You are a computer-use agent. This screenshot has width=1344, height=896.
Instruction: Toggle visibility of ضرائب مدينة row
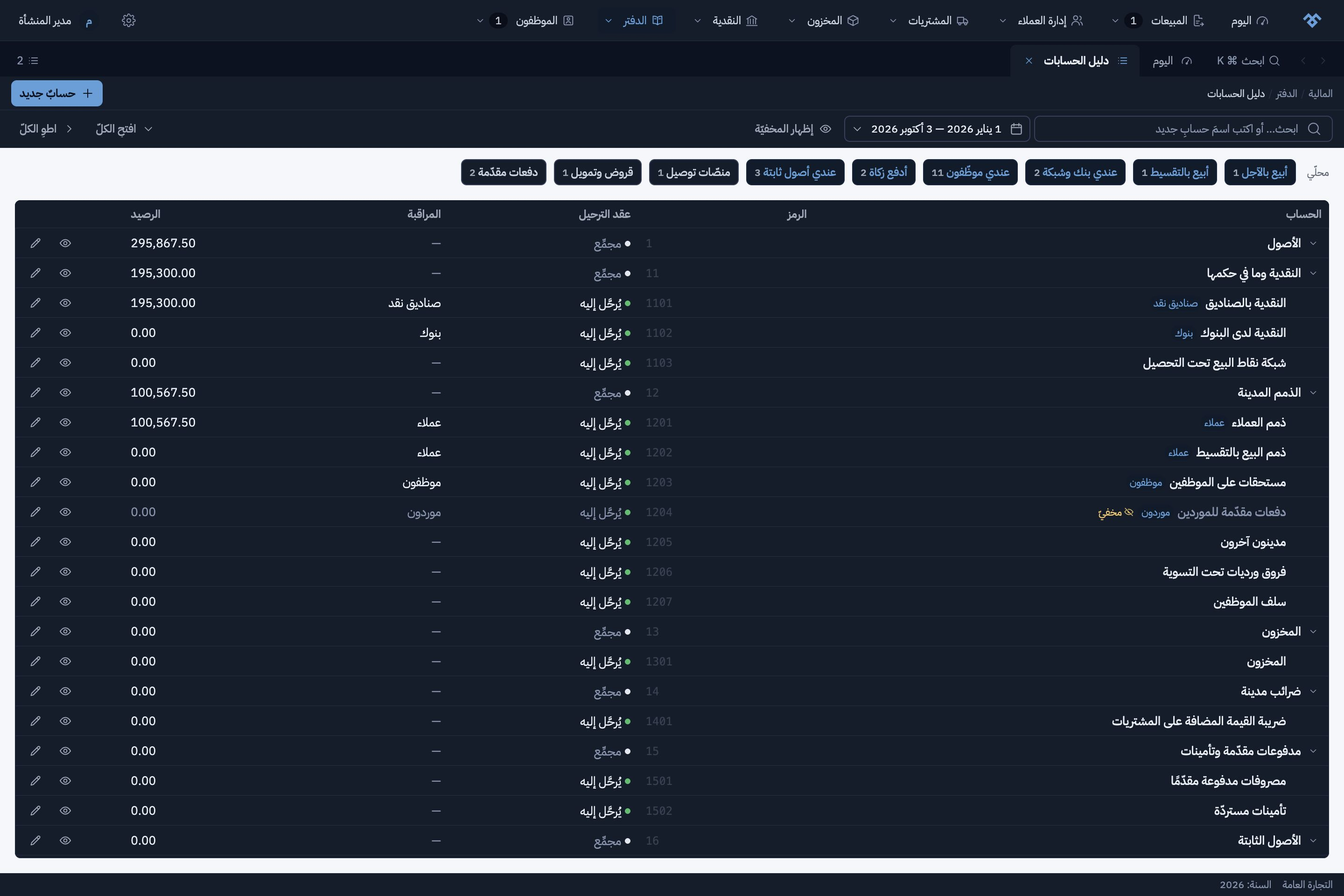coord(65,691)
